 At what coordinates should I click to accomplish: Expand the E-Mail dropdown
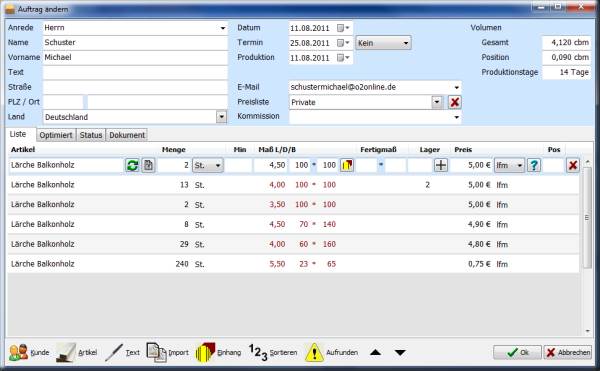[457, 87]
